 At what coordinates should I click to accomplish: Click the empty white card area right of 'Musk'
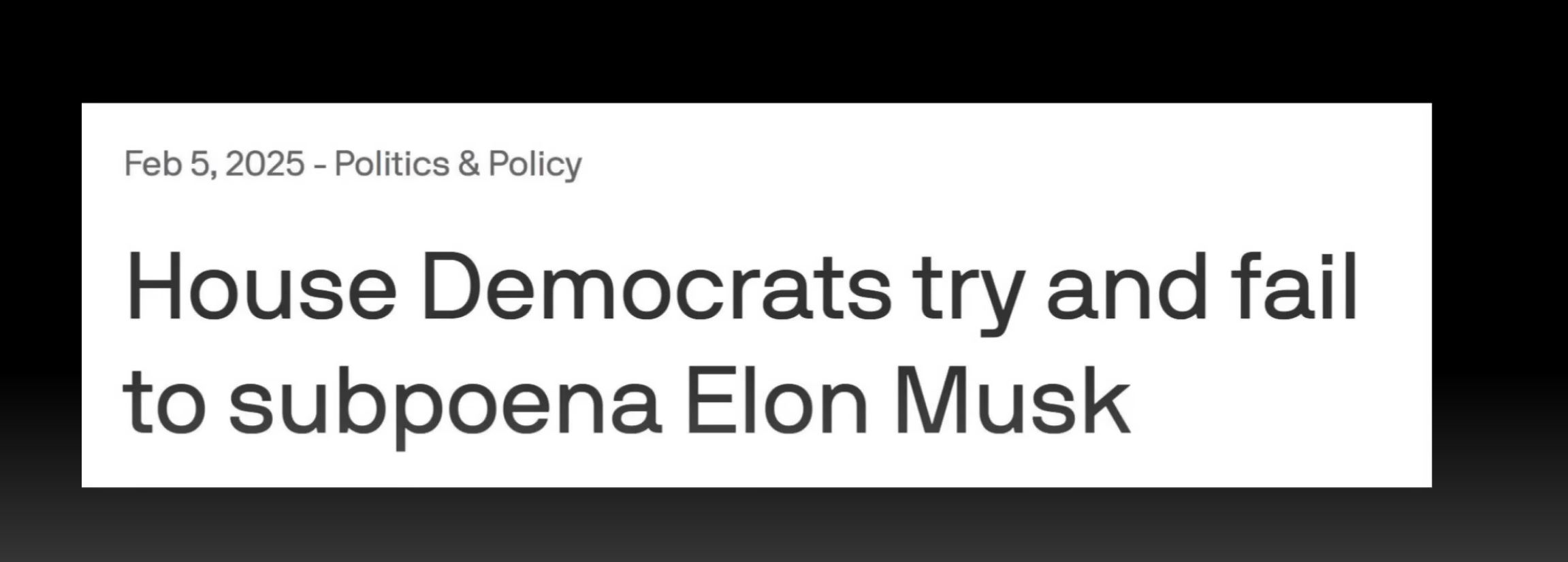1280,408
